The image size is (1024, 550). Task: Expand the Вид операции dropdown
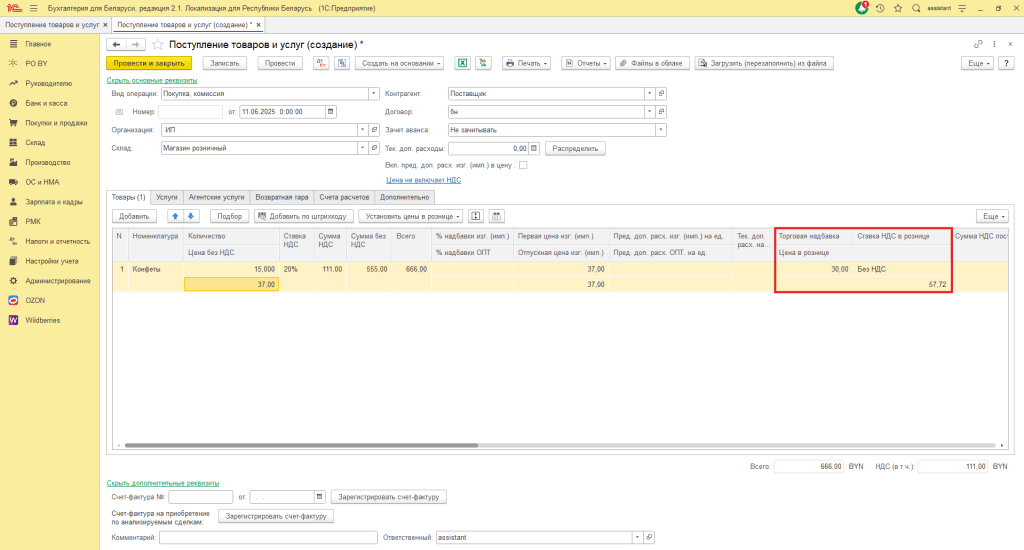click(x=374, y=93)
